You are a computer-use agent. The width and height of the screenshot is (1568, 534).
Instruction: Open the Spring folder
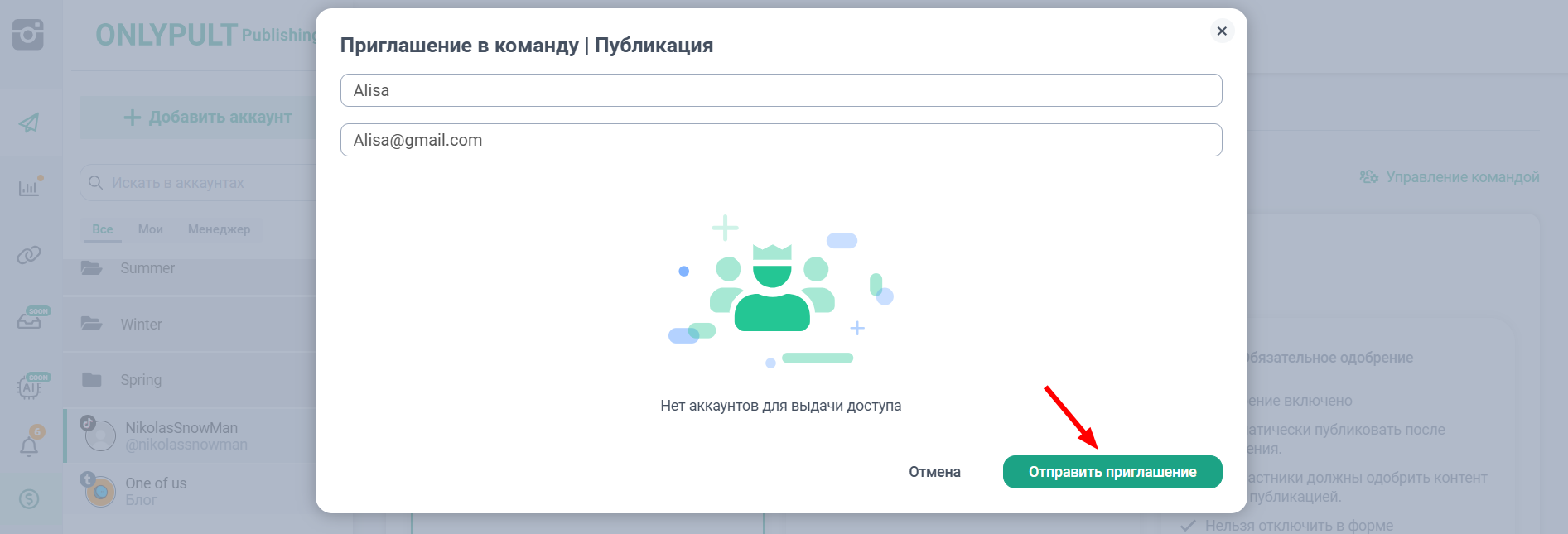coord(141,380)
